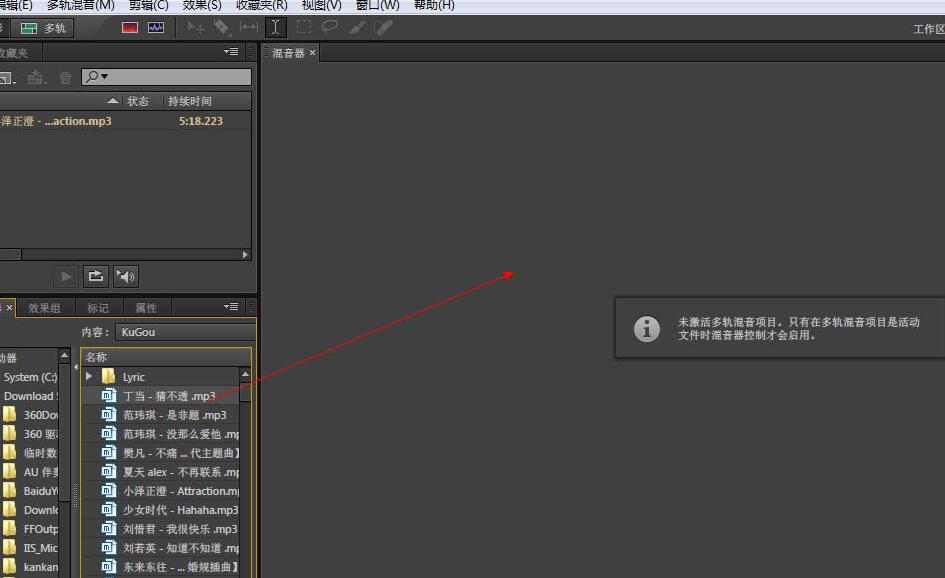Click the sort arrow in file list header
Image resolution: width=945 pixels, height=578 pixels.
(x=112, y=101)
